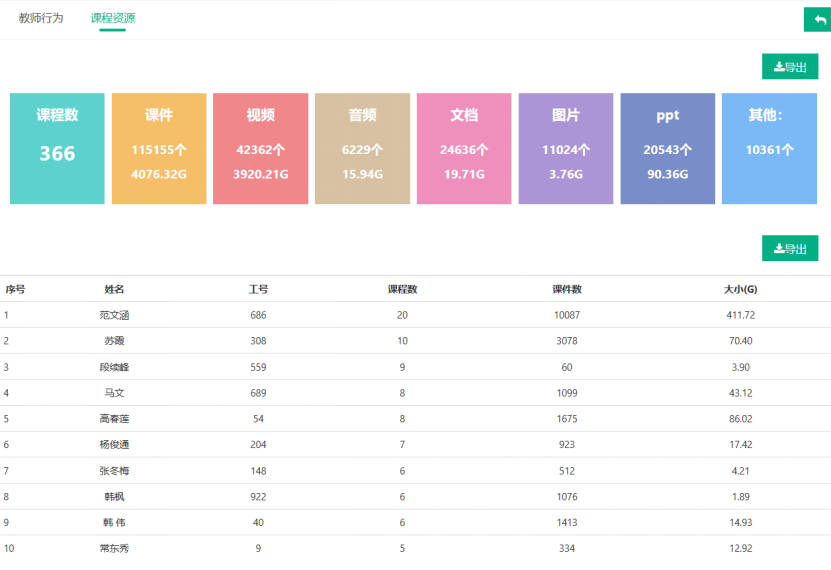The height and width of the screenshot is (570, 831).
Task: Click the 课件数 column header
Action: [x=567, y=289]
